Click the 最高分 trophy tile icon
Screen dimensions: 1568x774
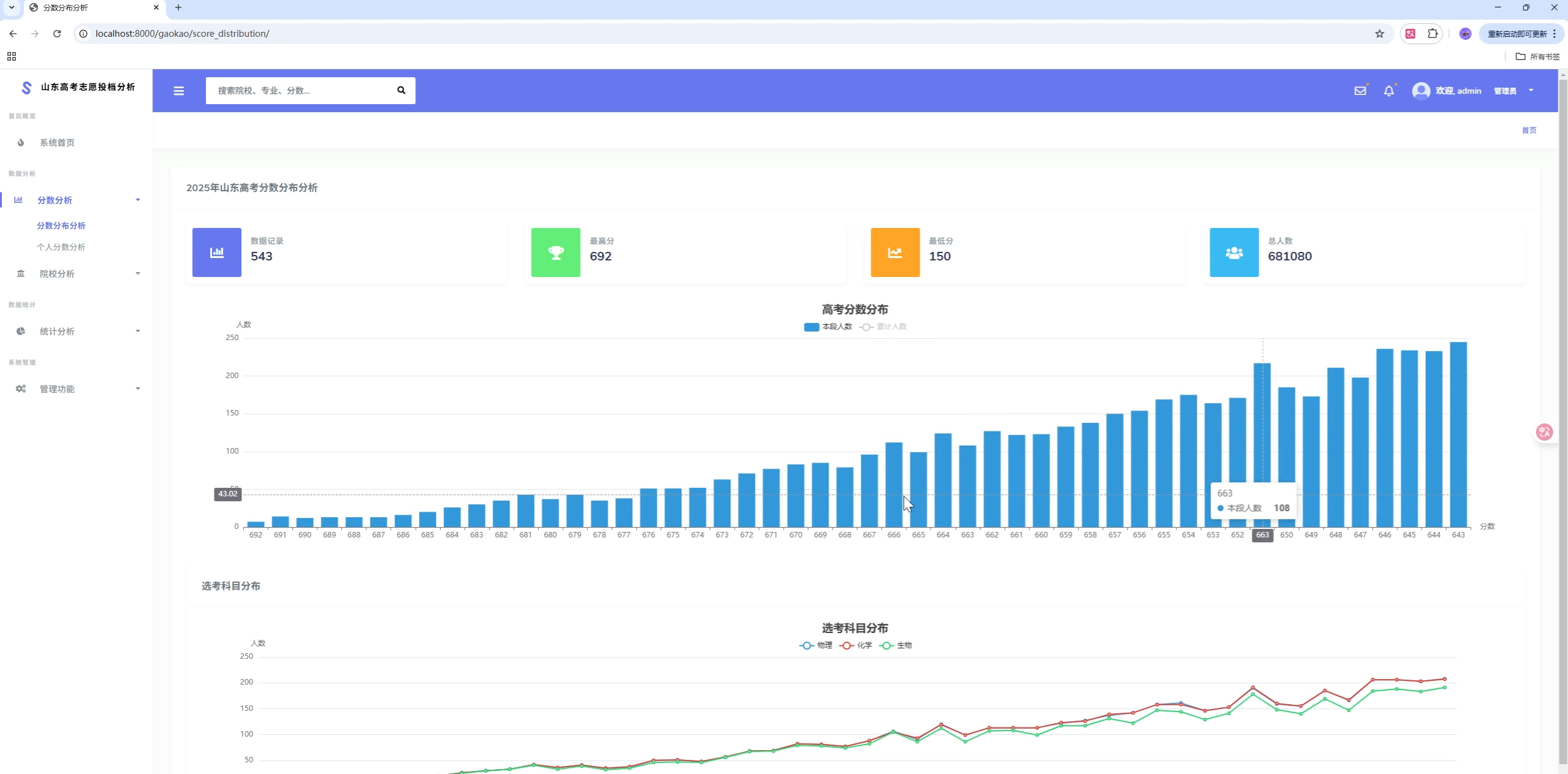point(556,252)
